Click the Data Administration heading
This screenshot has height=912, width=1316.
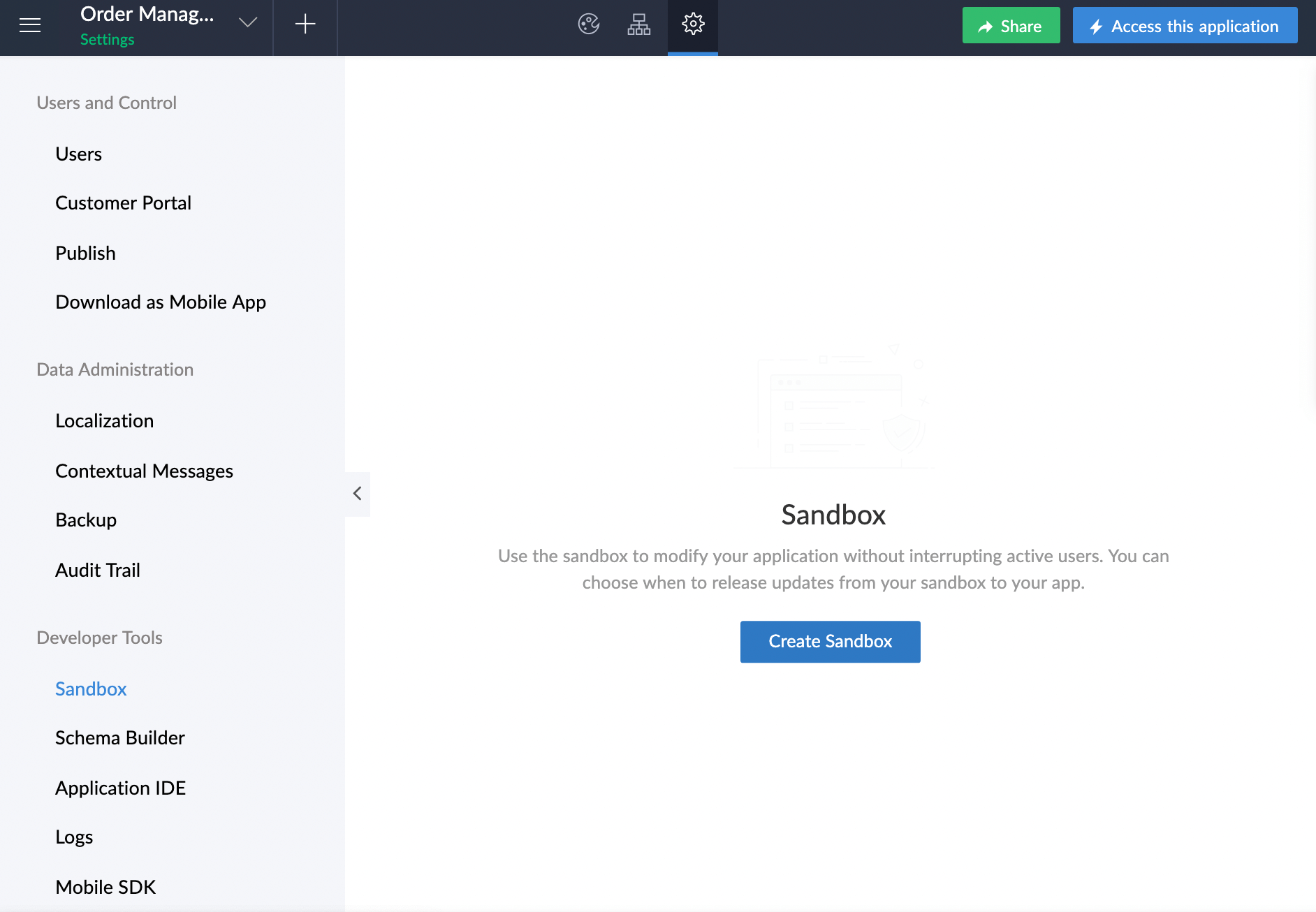coord(115,370)
